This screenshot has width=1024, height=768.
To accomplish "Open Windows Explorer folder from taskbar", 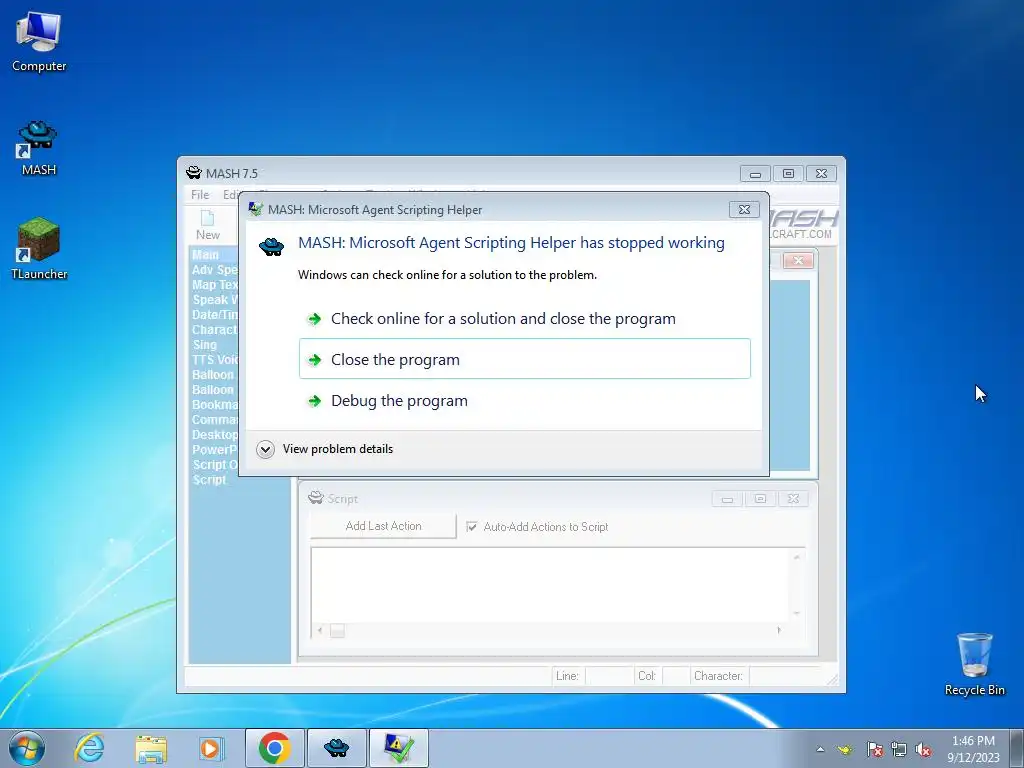I will (x=151, y=748).
